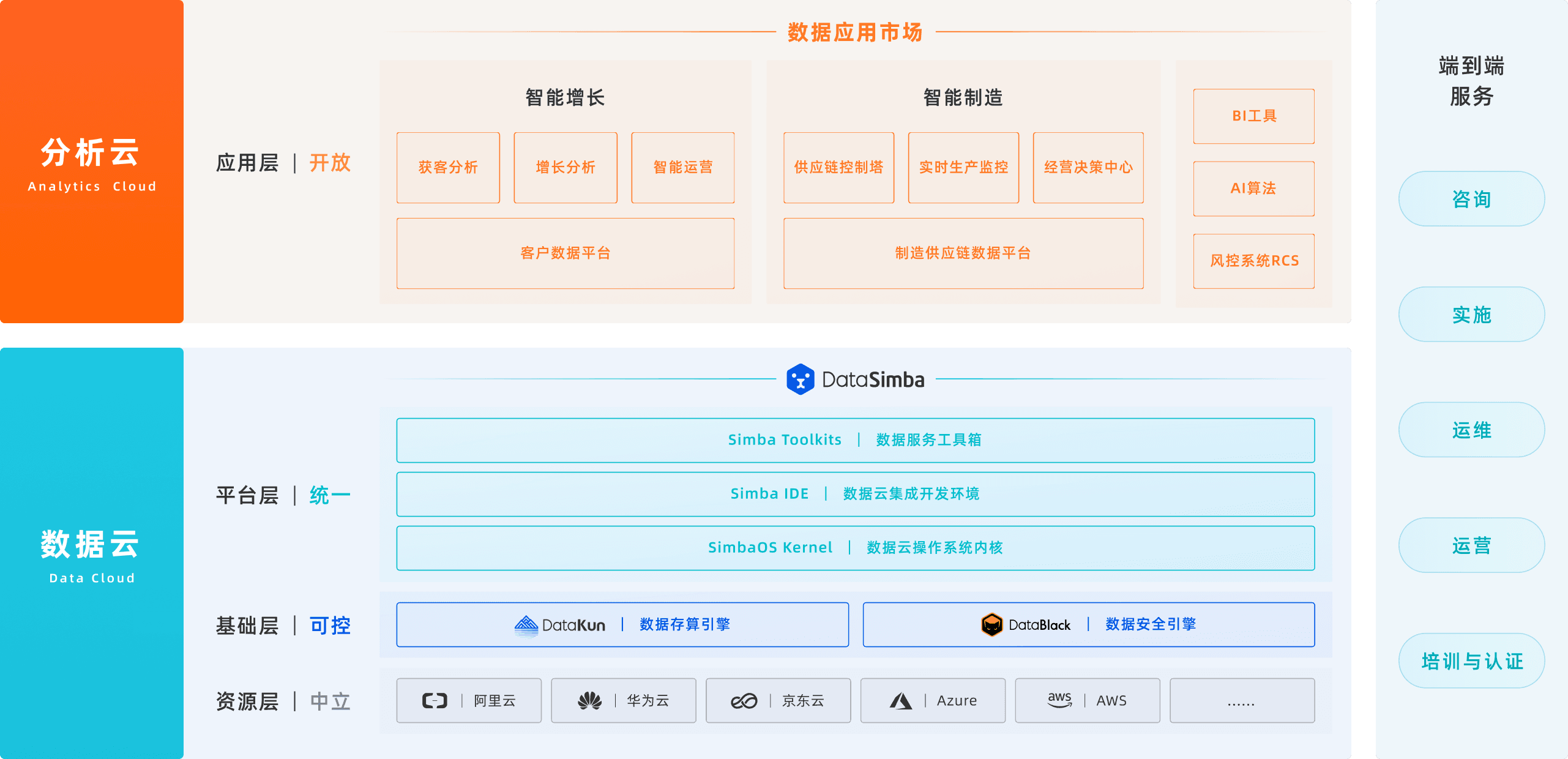Select the Simba IDE 数据云集成开发环境 bar

[856, 495]
